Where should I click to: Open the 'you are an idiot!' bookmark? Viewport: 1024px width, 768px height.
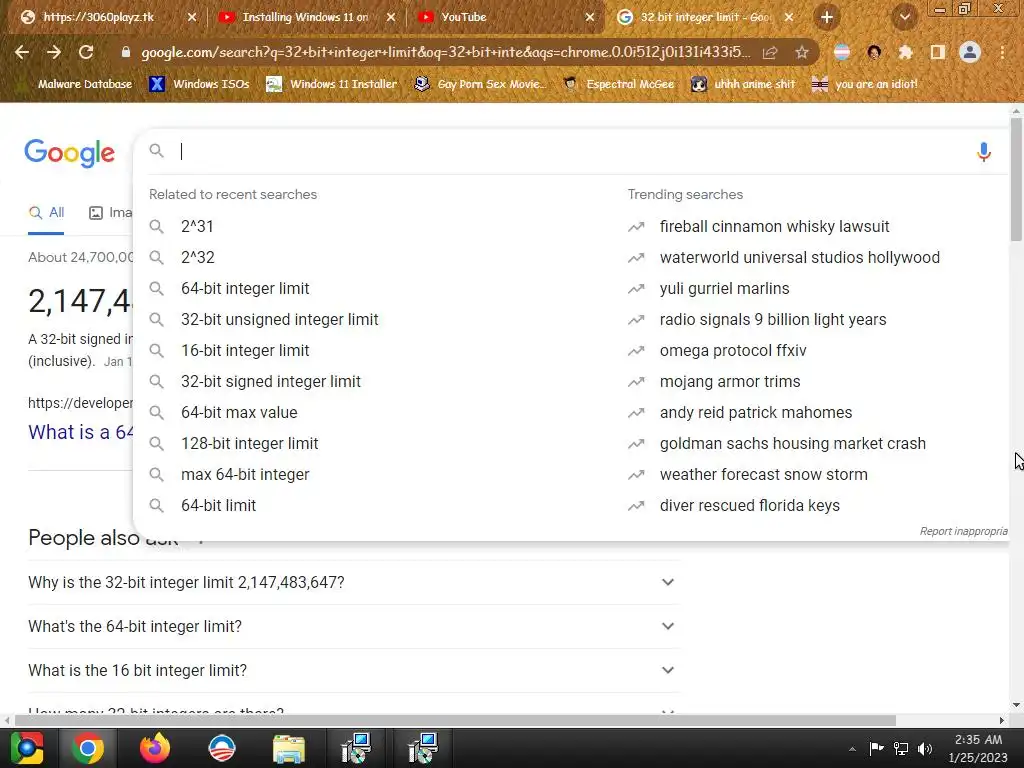point(865,84)
